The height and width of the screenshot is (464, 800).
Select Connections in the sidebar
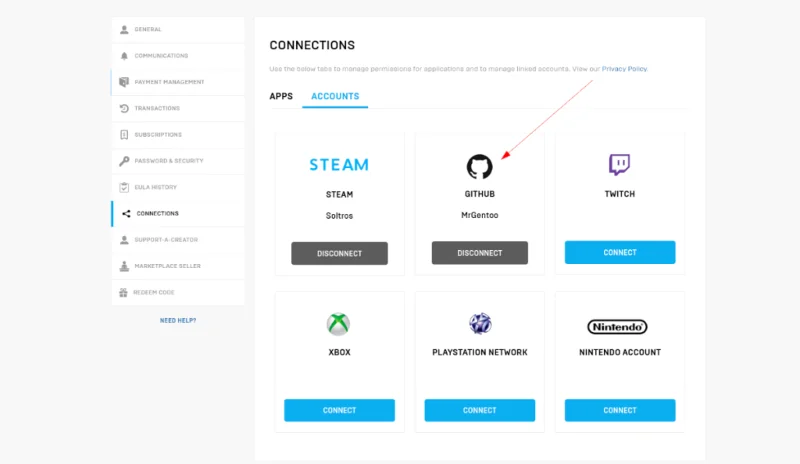coord(178,213)
